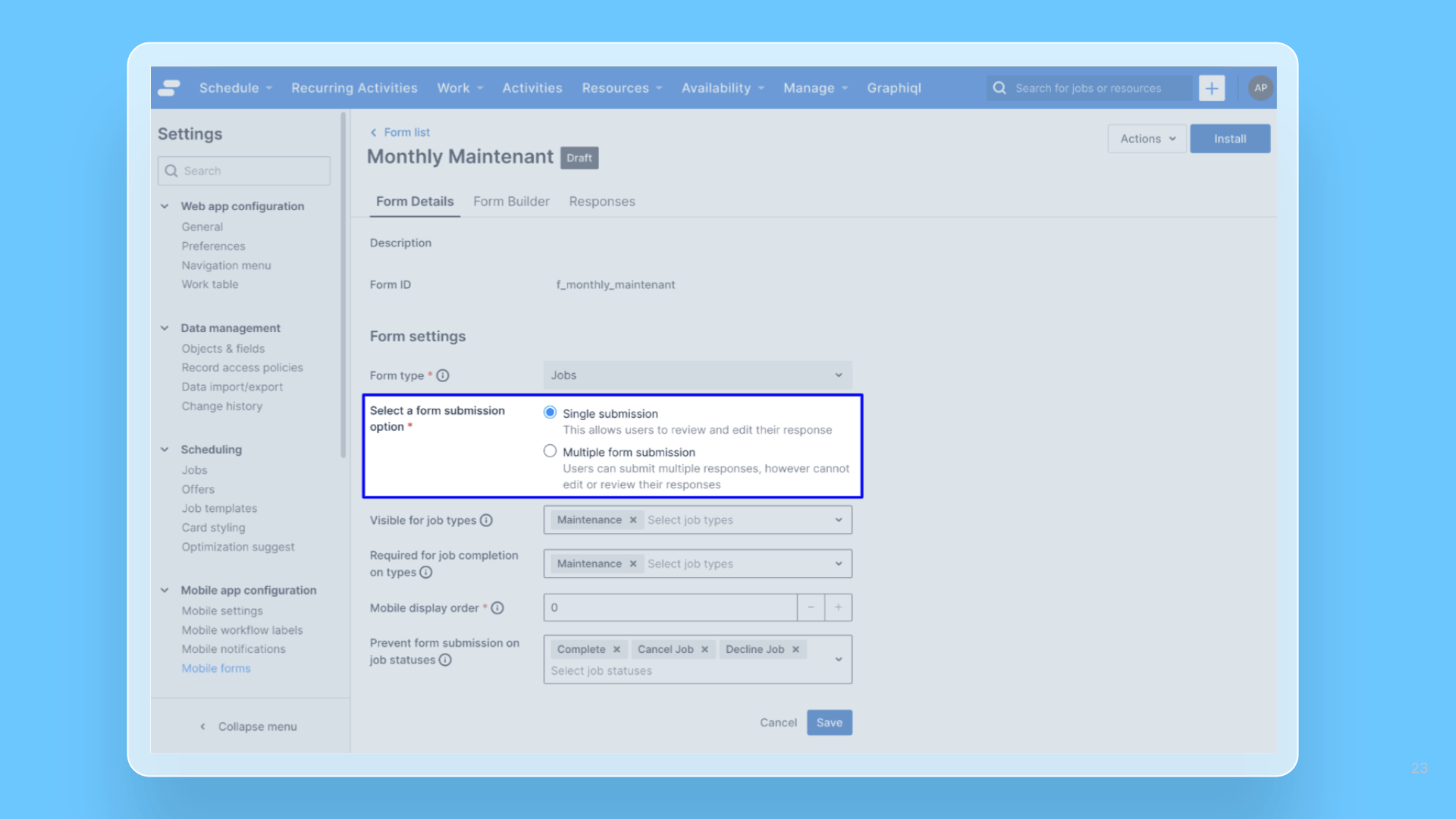Open the Availability menu
Viewport: 1456px width, 819px height.
point(723,88)
